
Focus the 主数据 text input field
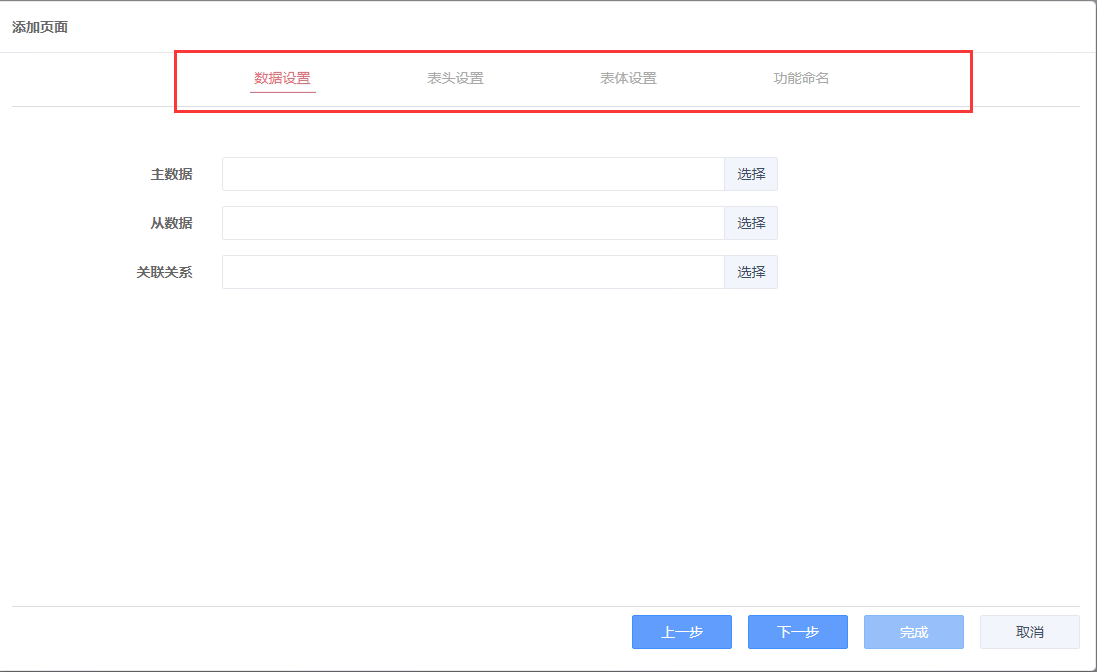472,174
